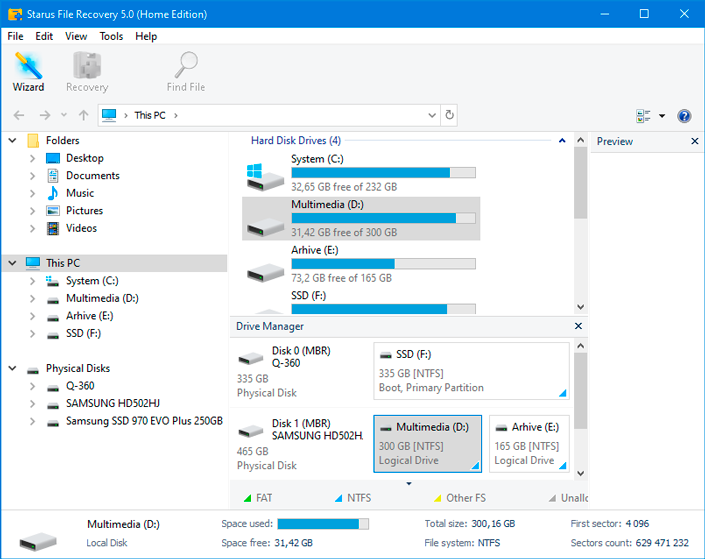Select SSD (F:) drive in main list
Screen dimensions: 705x559
click(361, 303)
